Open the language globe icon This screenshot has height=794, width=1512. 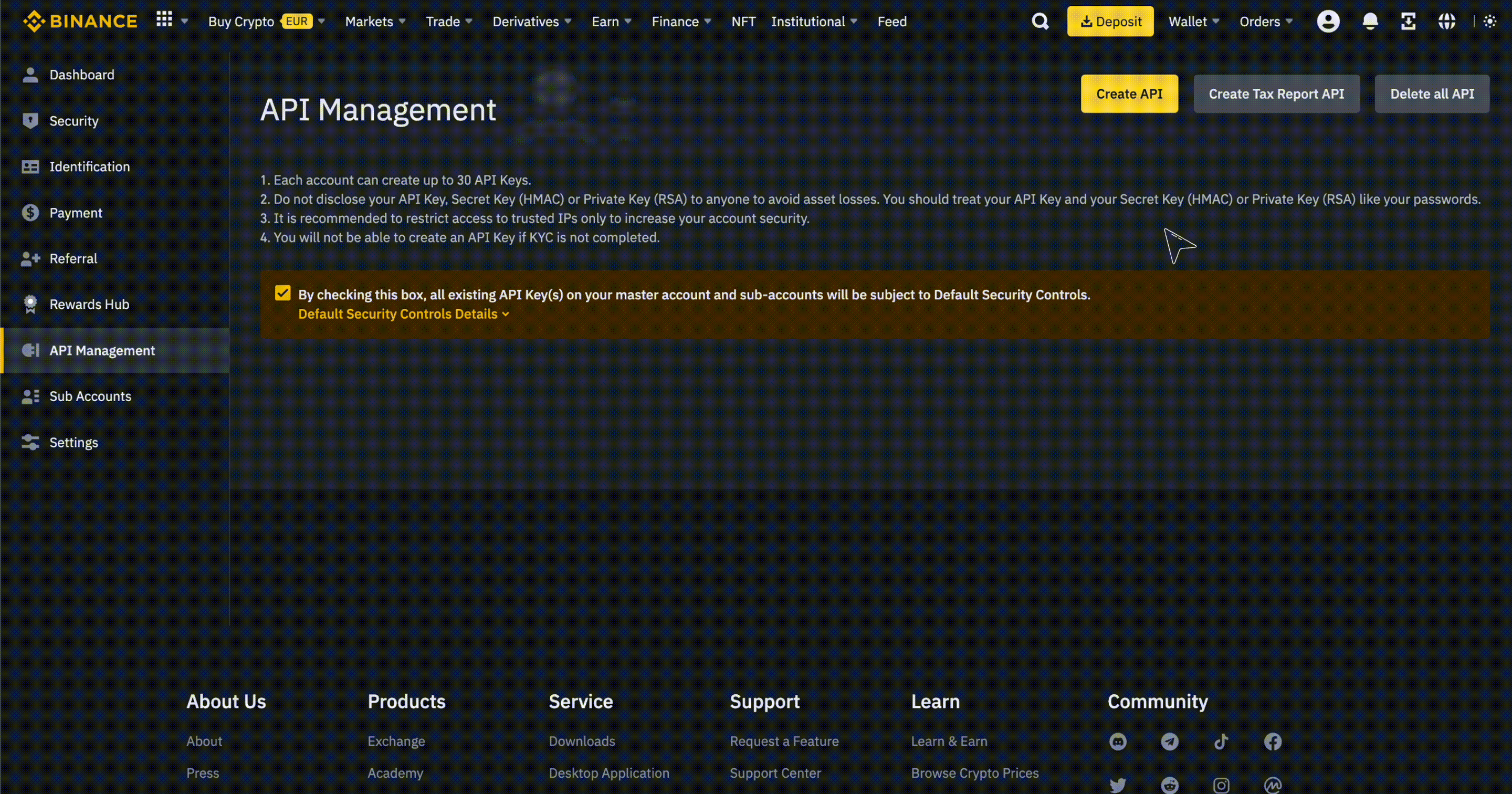1446,21
